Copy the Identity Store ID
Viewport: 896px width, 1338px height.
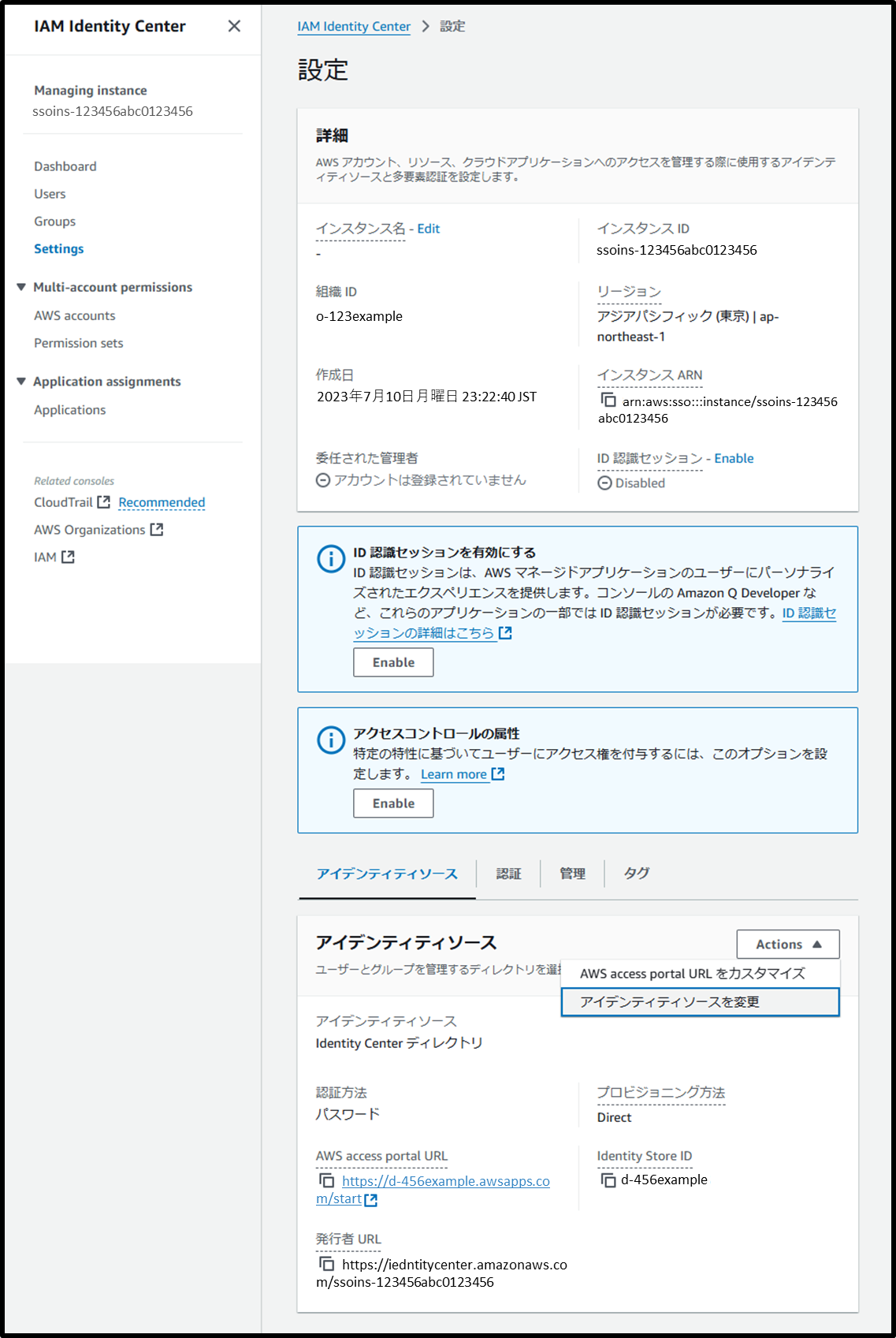point(608,1180)
